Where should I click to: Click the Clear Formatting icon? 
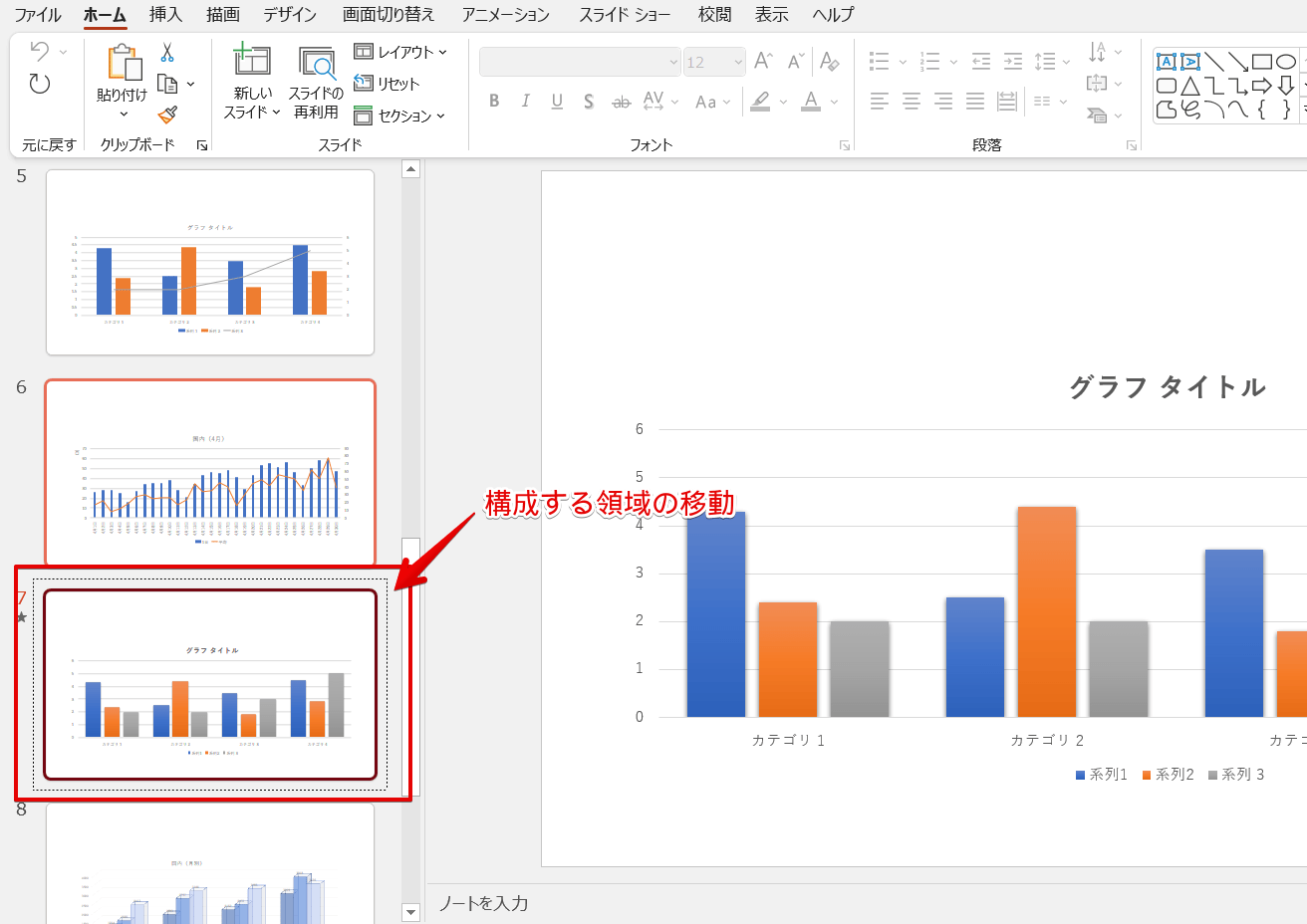tap(829, 62)
